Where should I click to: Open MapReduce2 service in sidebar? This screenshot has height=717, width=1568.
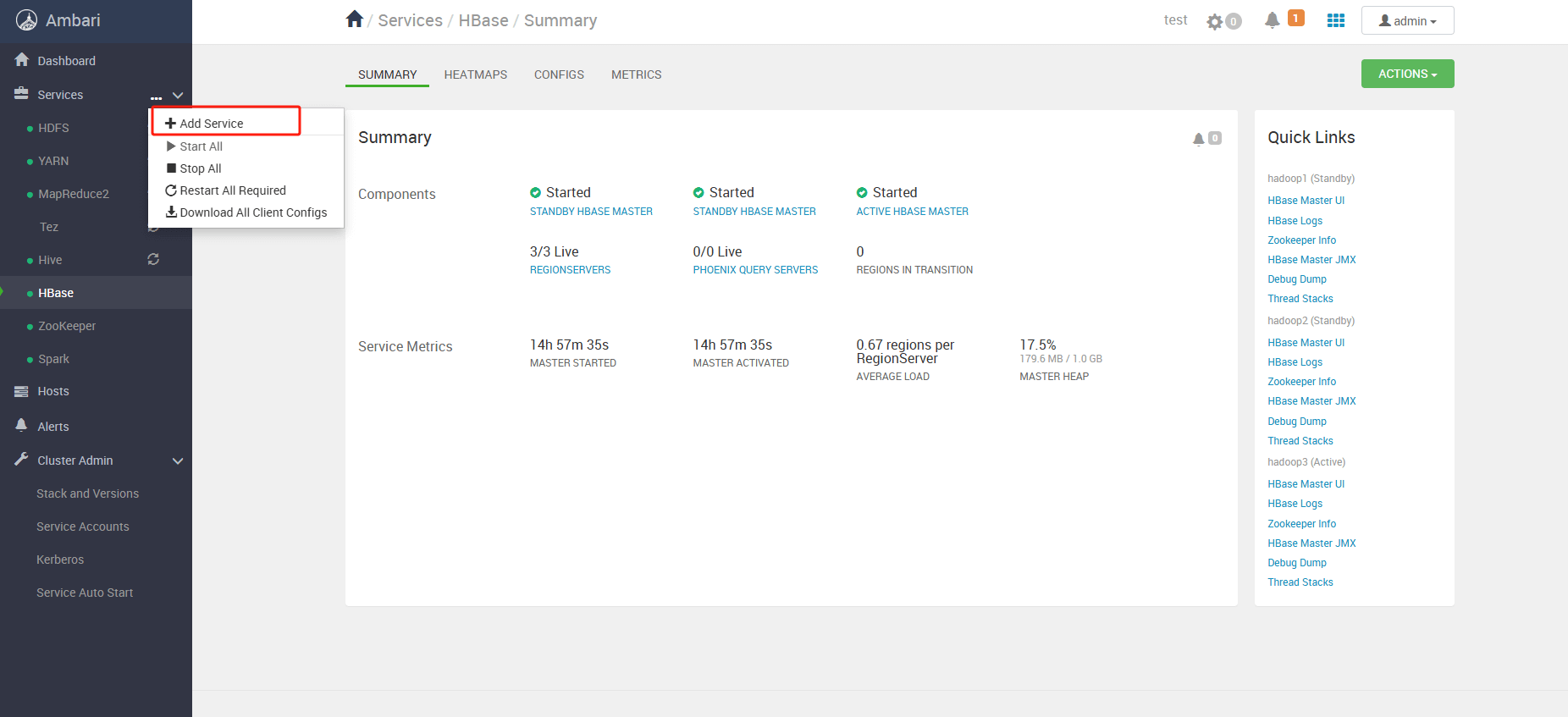pyautogui.click(x=74, y=194)
